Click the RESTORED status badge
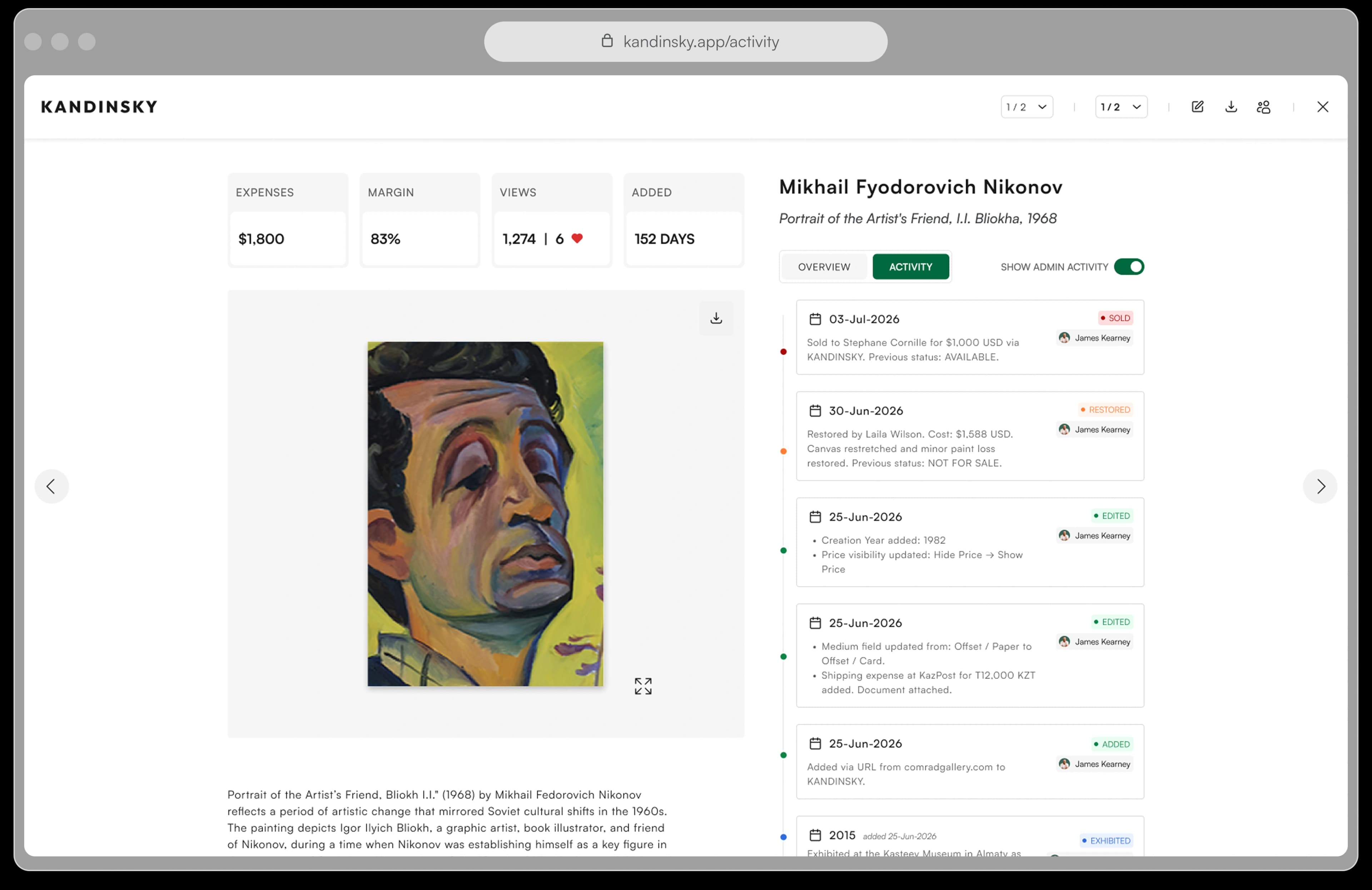The width and height of the screenshot is (1372, 890). 1105,410
